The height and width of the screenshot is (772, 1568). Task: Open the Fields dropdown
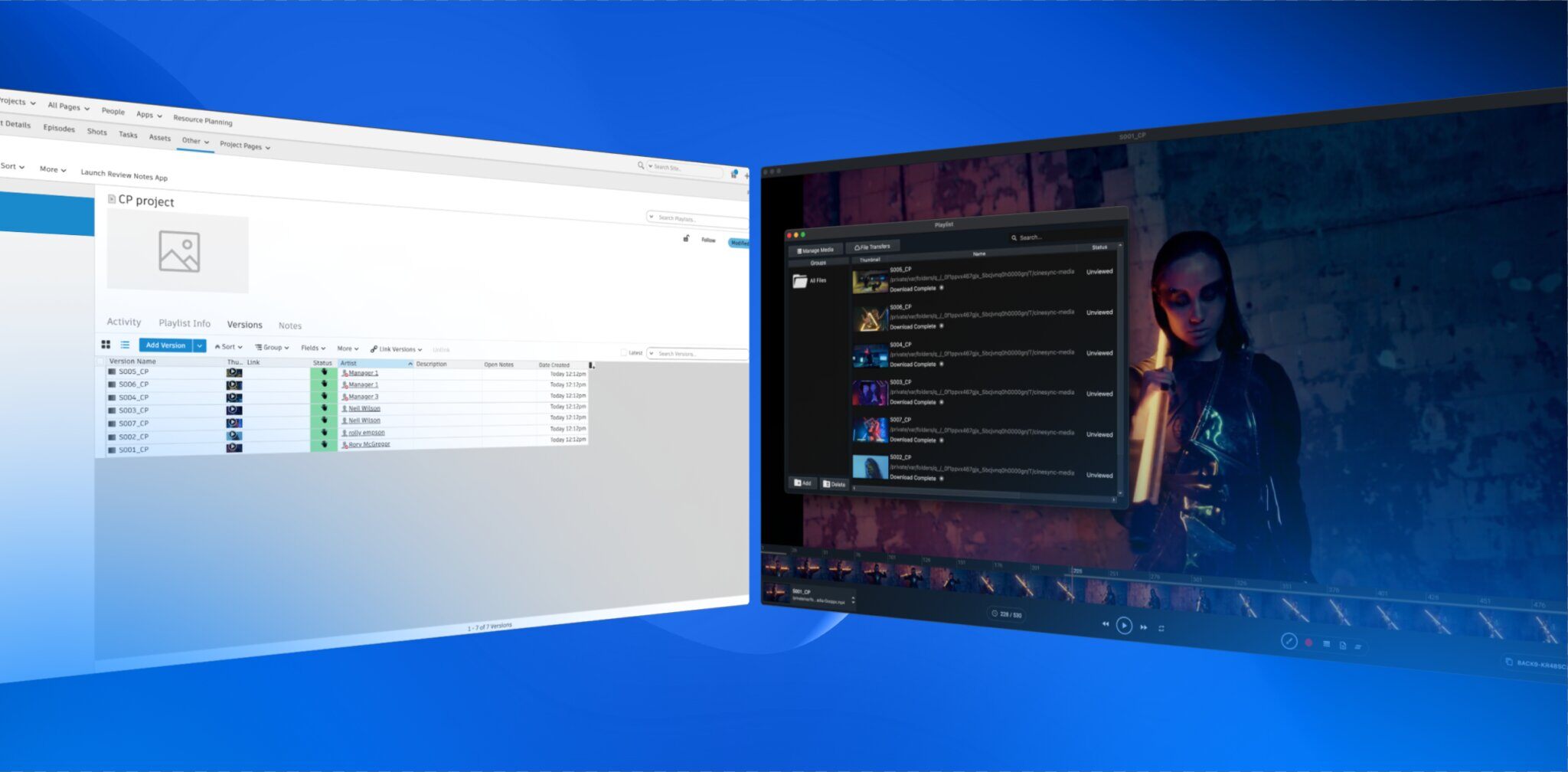click(x=313, y=348)
